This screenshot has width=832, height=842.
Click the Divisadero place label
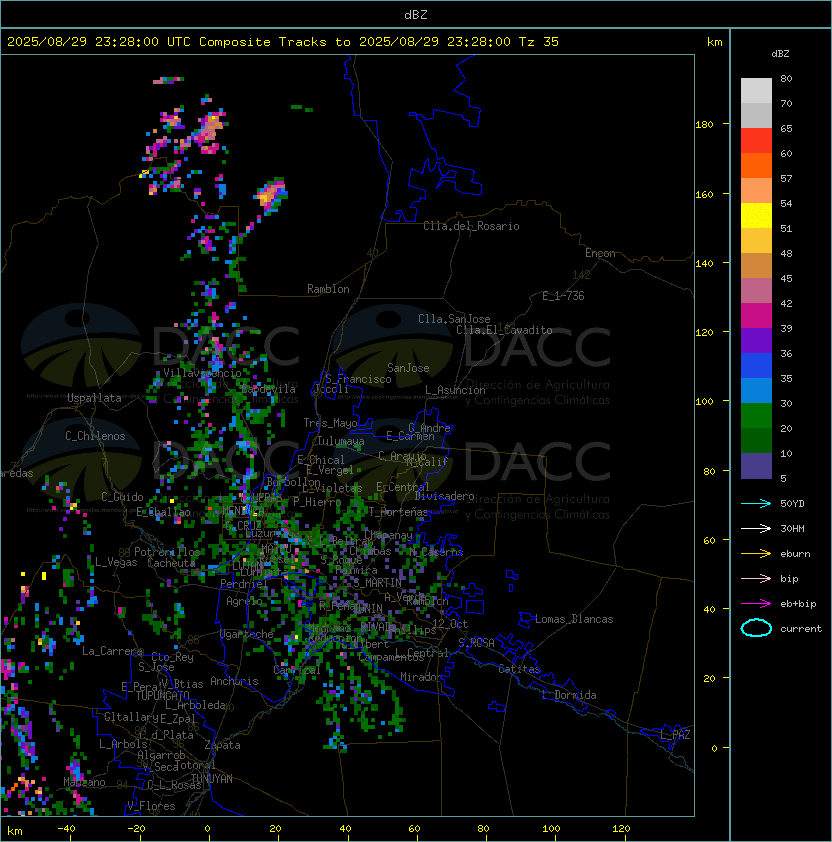pyautogui.click(x=445, y=496)
